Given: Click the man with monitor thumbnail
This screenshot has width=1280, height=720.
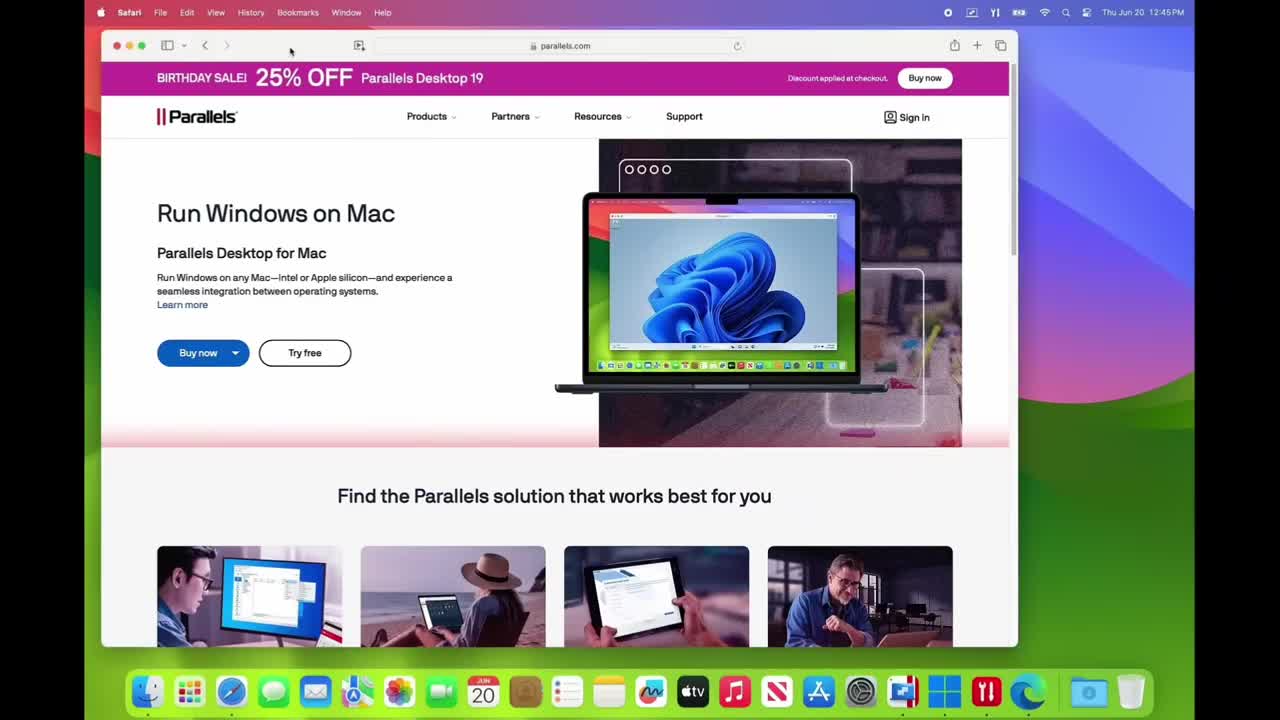Looking at the screenshot, I should (x=249, y=596).
